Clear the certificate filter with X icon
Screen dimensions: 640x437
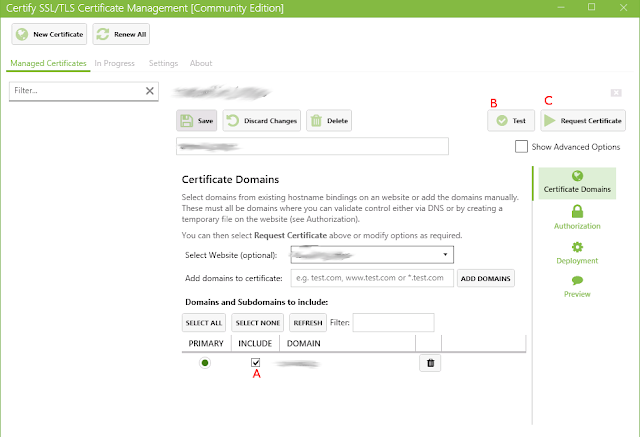[x=150, y=91]
